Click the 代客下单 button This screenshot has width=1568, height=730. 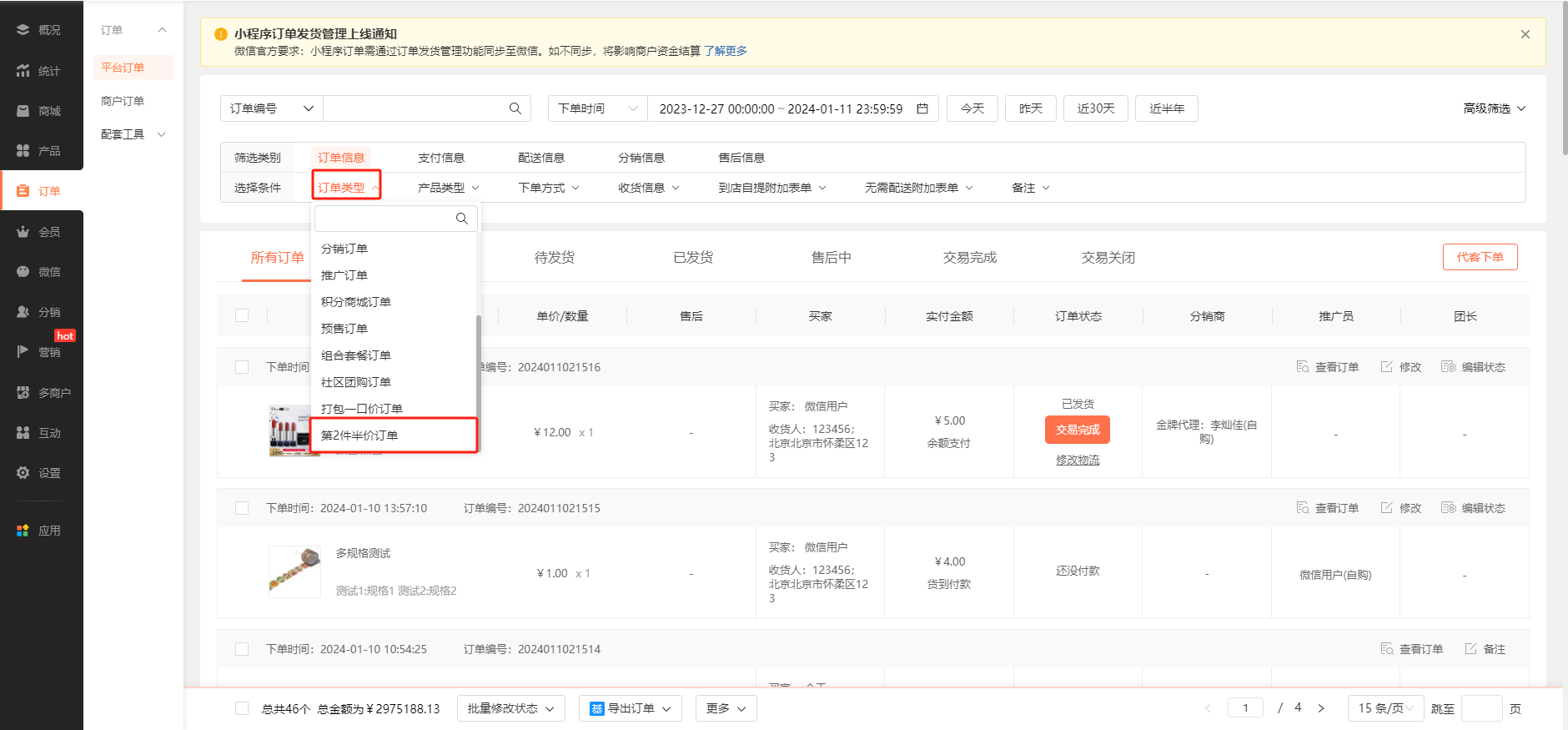[x=1480, y=257]
